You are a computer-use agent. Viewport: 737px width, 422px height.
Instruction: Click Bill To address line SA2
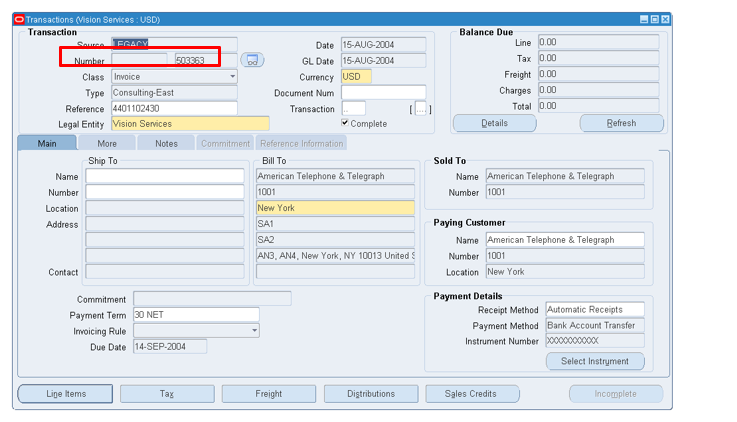click(x=335, y=240)
